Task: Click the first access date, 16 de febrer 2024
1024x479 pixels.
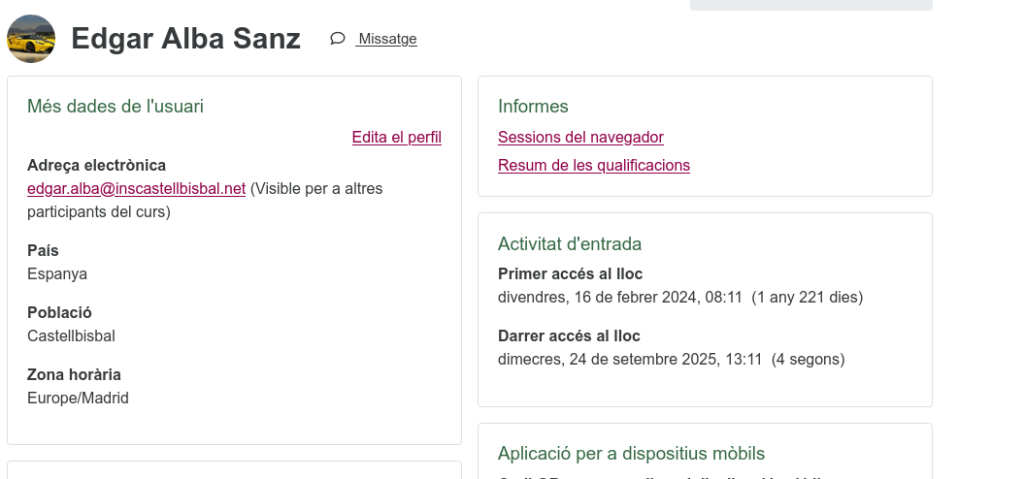Action: (x=620, y=297)
